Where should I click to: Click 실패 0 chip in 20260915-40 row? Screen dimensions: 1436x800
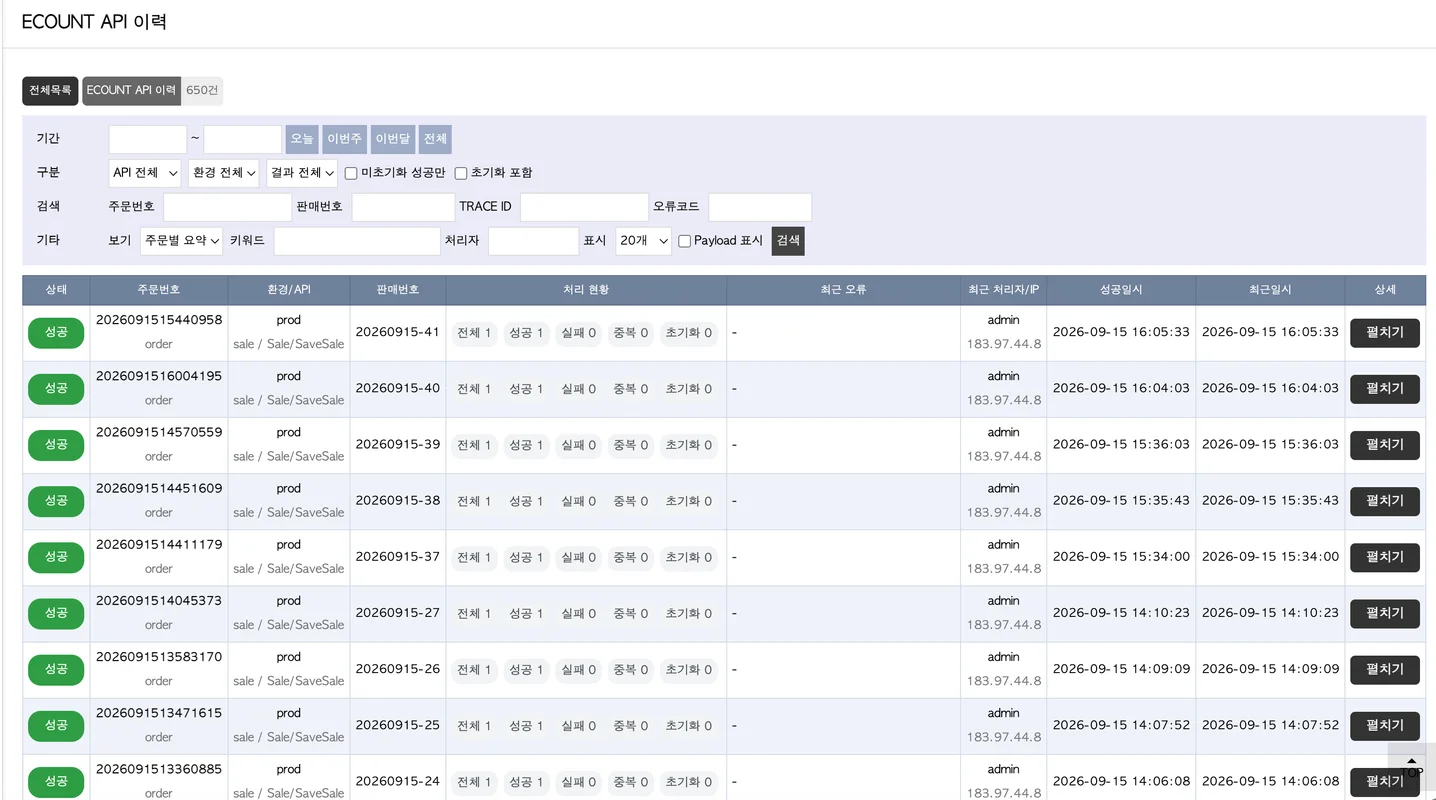[578, 389]
